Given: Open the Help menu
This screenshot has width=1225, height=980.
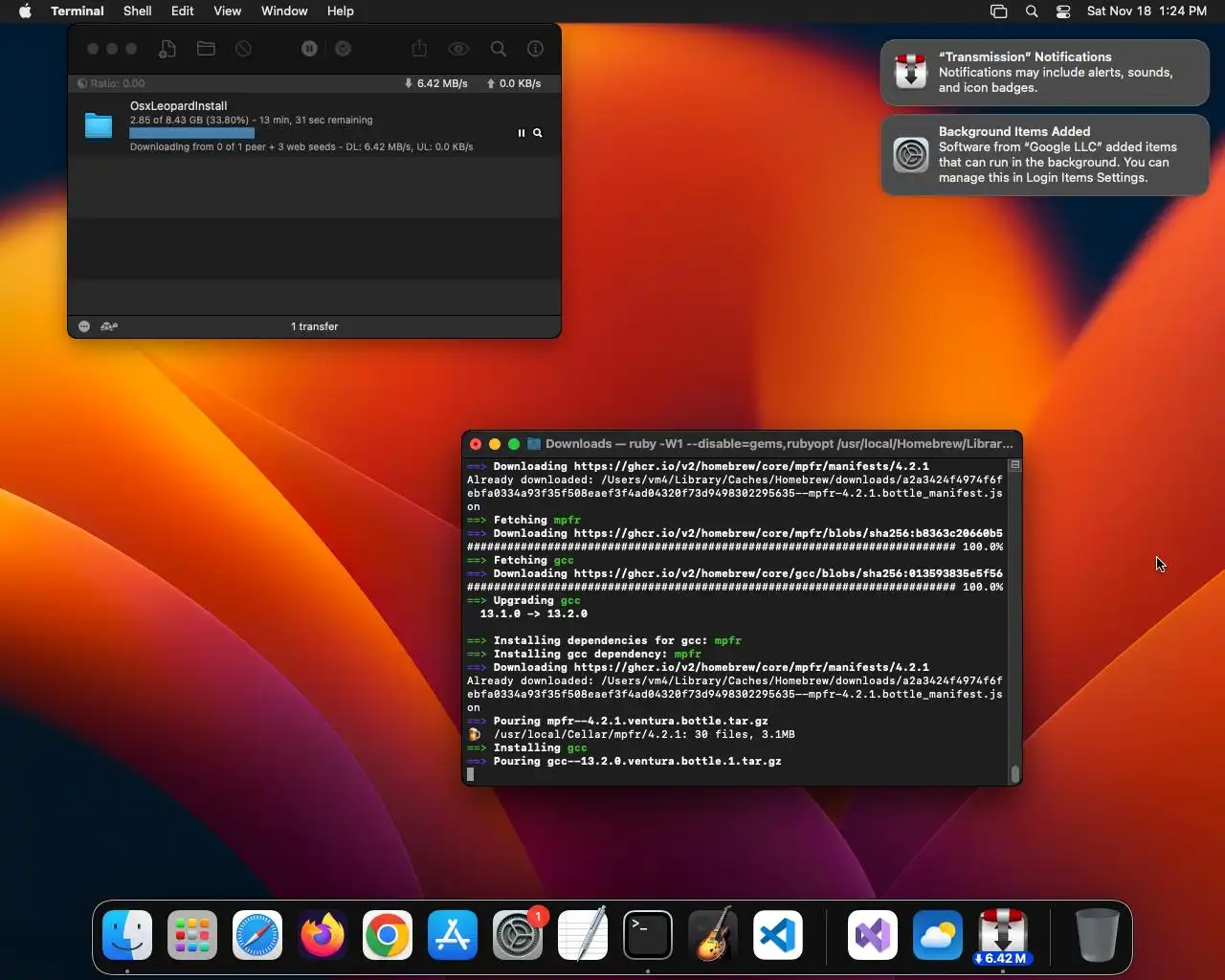Looking at the screenshot, I should click(341, 11).
